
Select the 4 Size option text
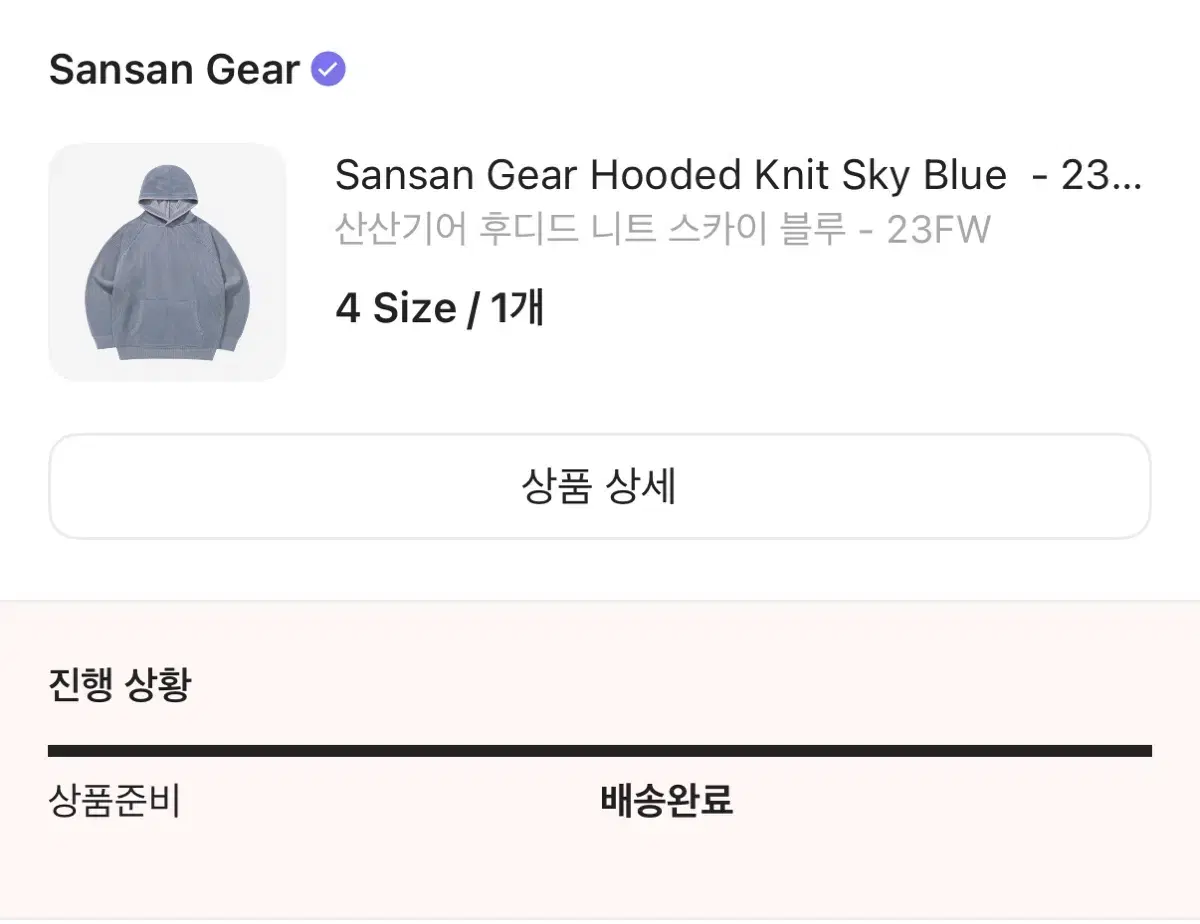coord(396,308)
